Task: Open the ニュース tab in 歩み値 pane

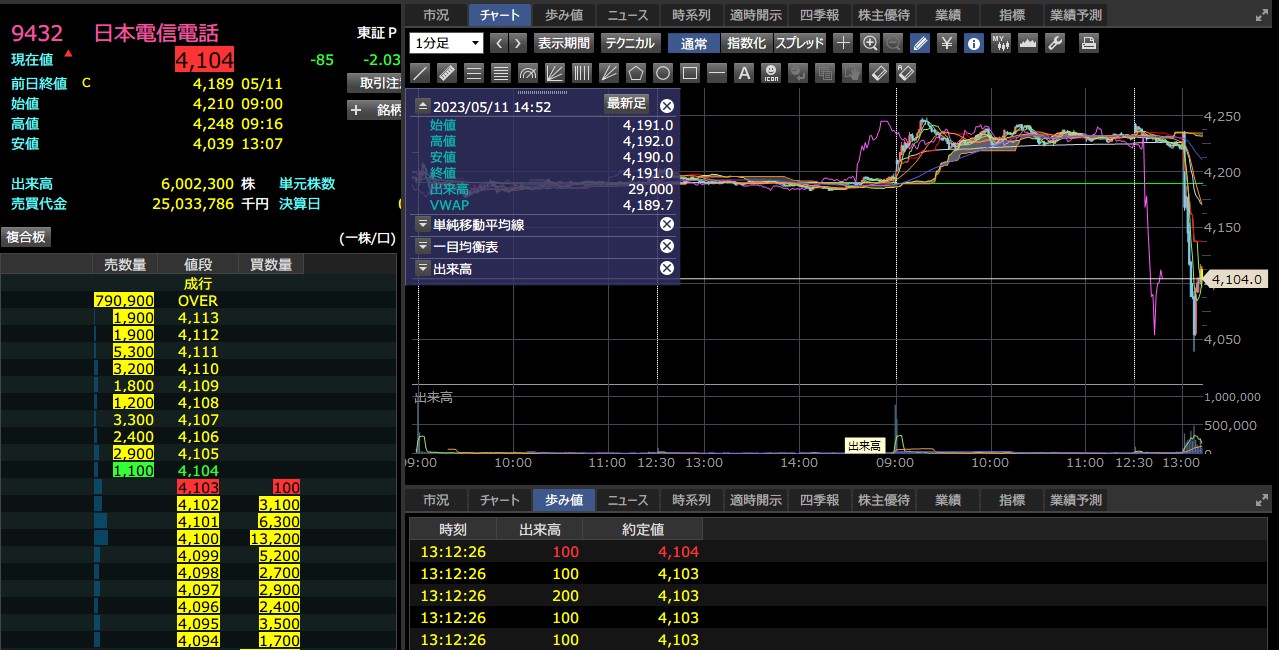Action: (628, 500)
